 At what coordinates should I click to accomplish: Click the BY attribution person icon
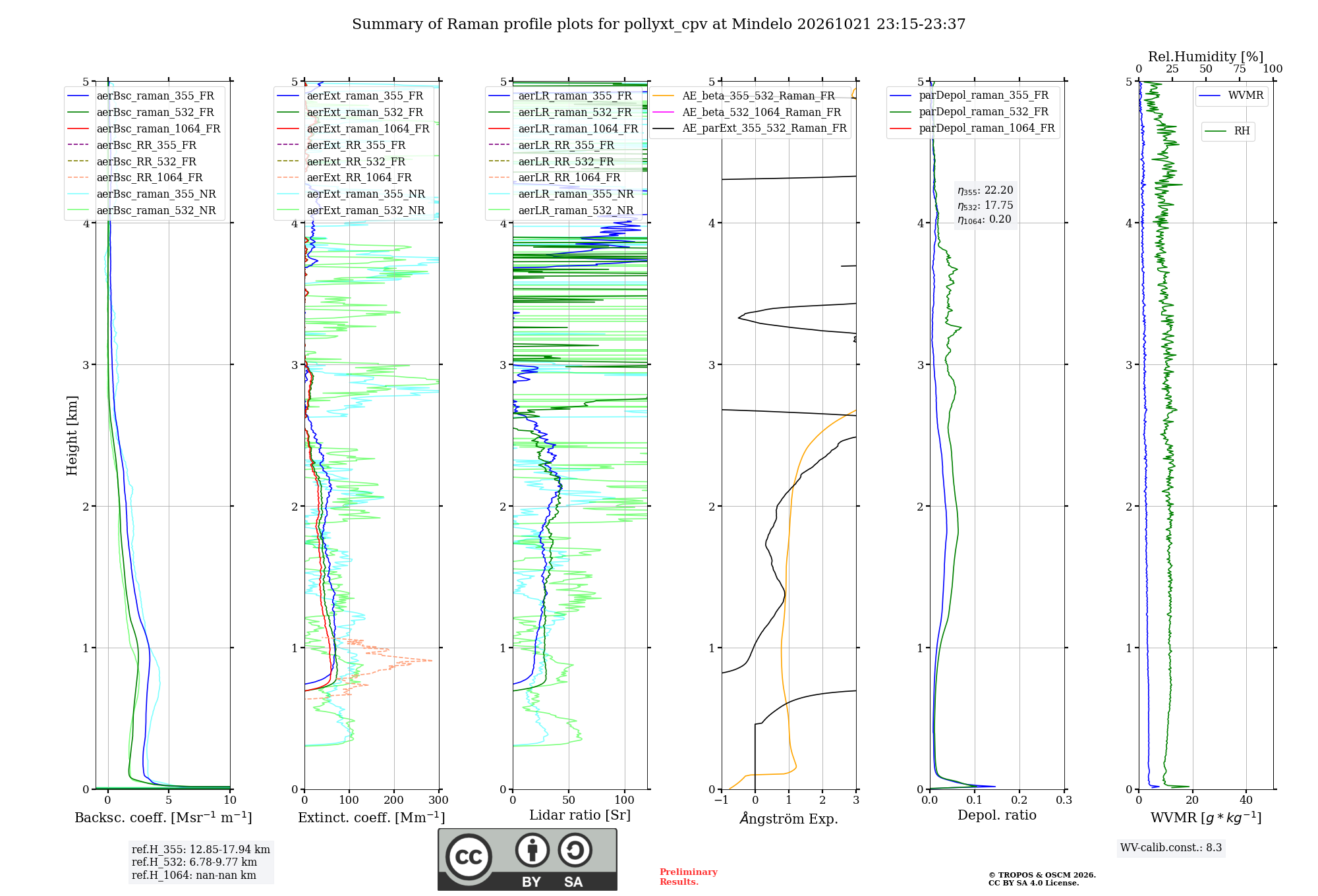532,850
